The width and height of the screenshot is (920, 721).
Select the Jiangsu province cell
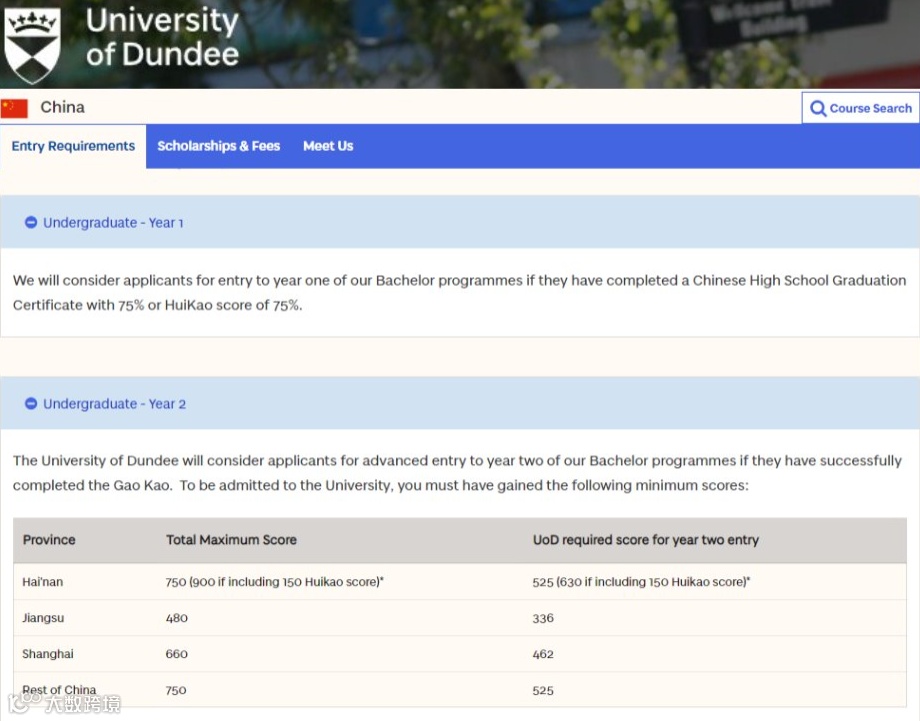click(x=43, y=618)
